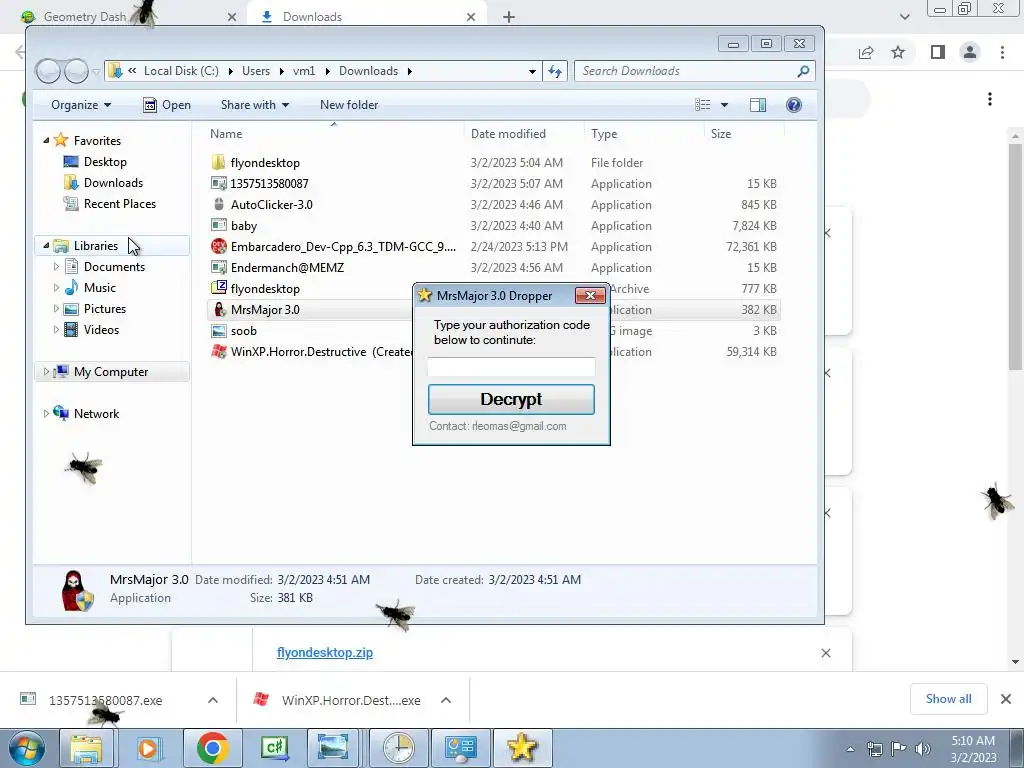Click the Decrypt button in MrsMajor dropper
The image size is (1024, 768).
(511, 399)
